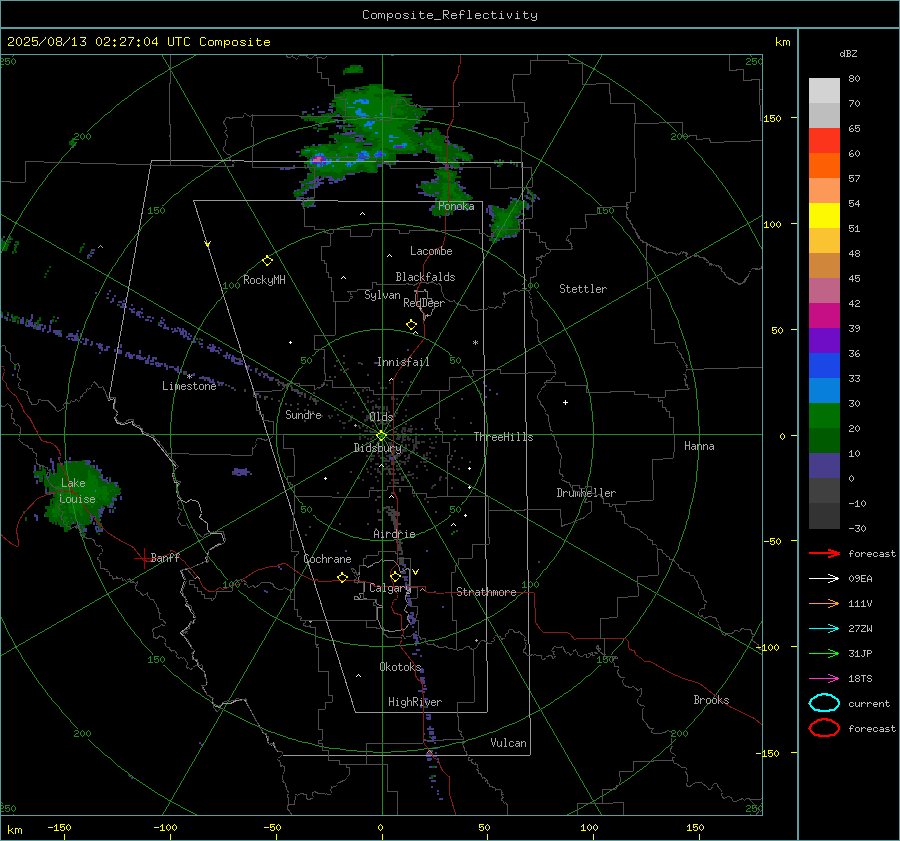Viewport: 900px width, 841px height.
Task: Click the yellow diamond marker above Calgary label
Action: coord(395,576)
